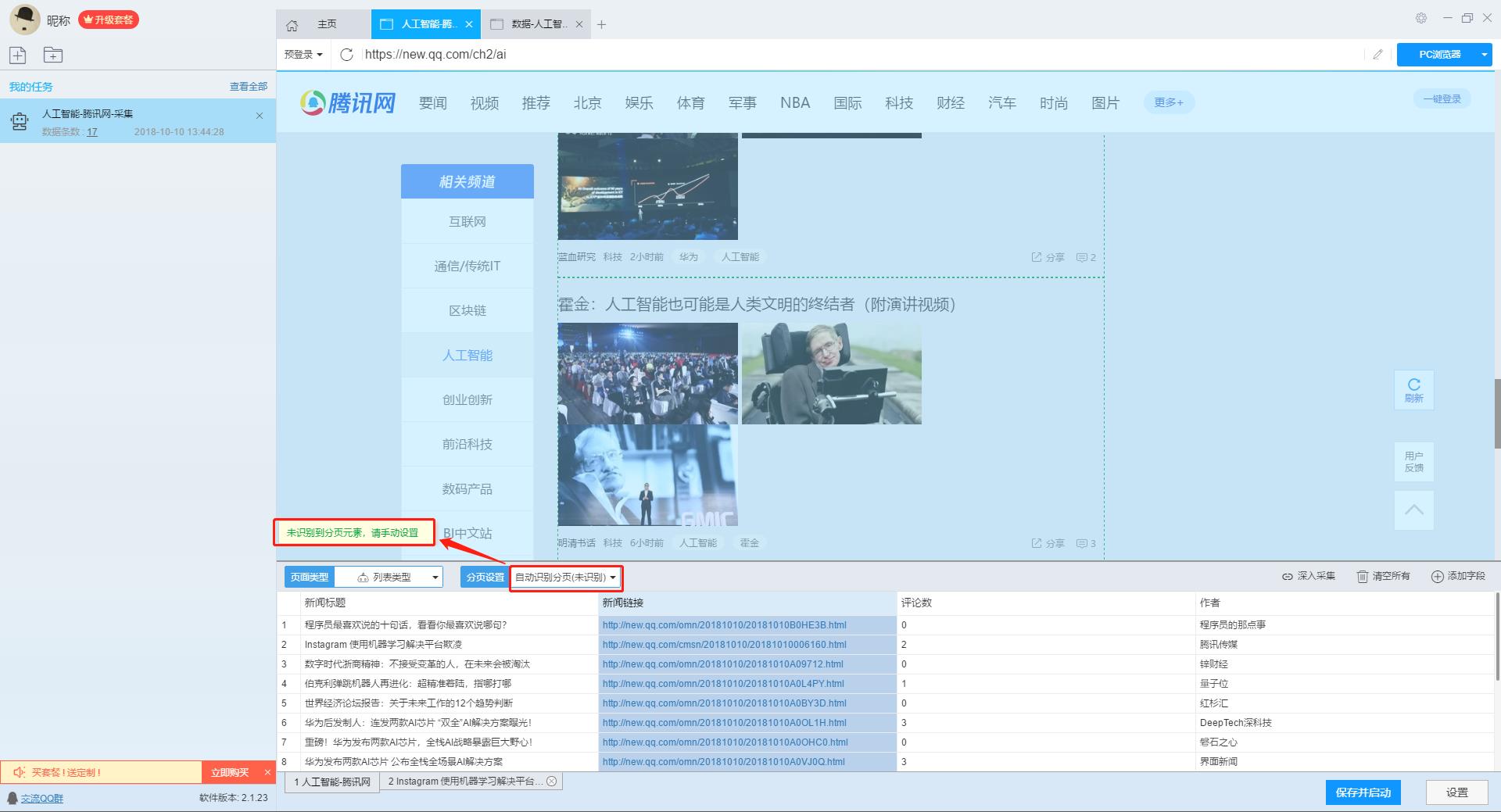Screen dimensions: 1501x812
Task: Click the page vertical scrollbar thumb
Action: pos(1496,413)
